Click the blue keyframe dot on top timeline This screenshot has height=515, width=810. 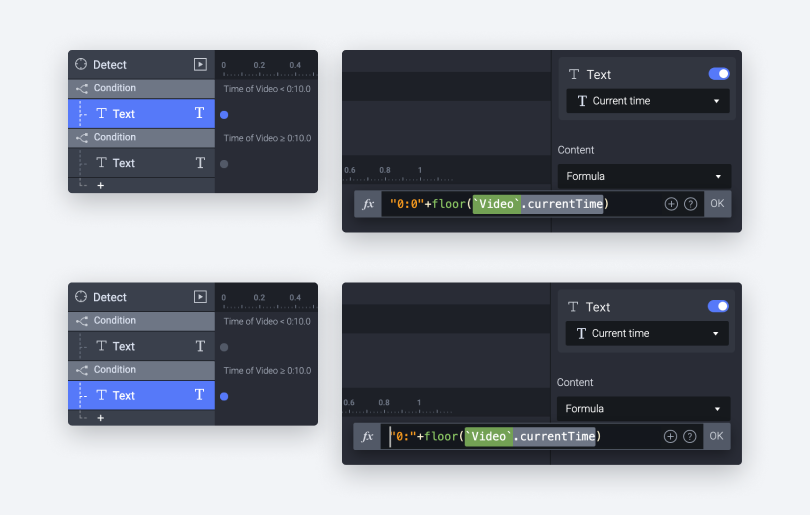224,115
